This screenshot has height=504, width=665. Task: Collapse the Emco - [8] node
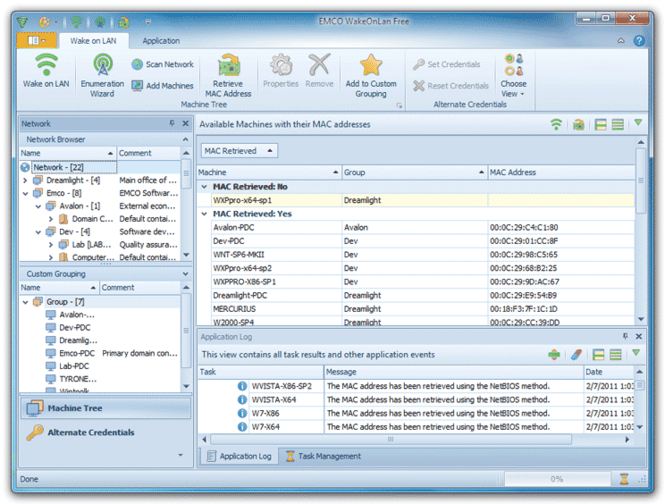25,193
